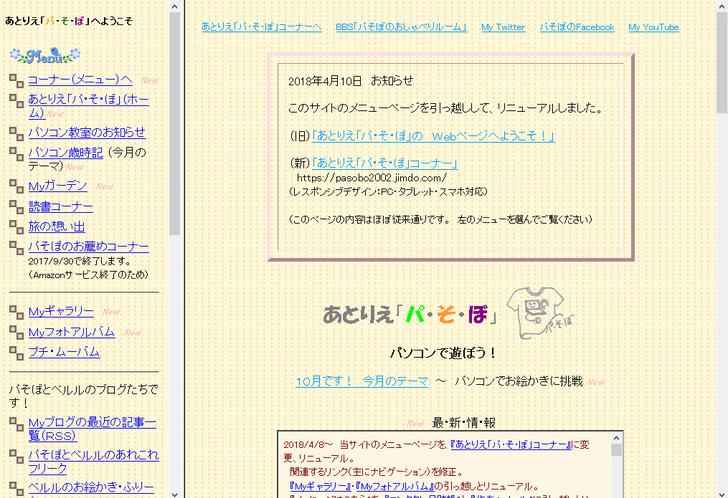The width and height of the screenshot is (728, 498).
Task: Click the bullet icon beside 読書コーナー
Action: (16, 207)
